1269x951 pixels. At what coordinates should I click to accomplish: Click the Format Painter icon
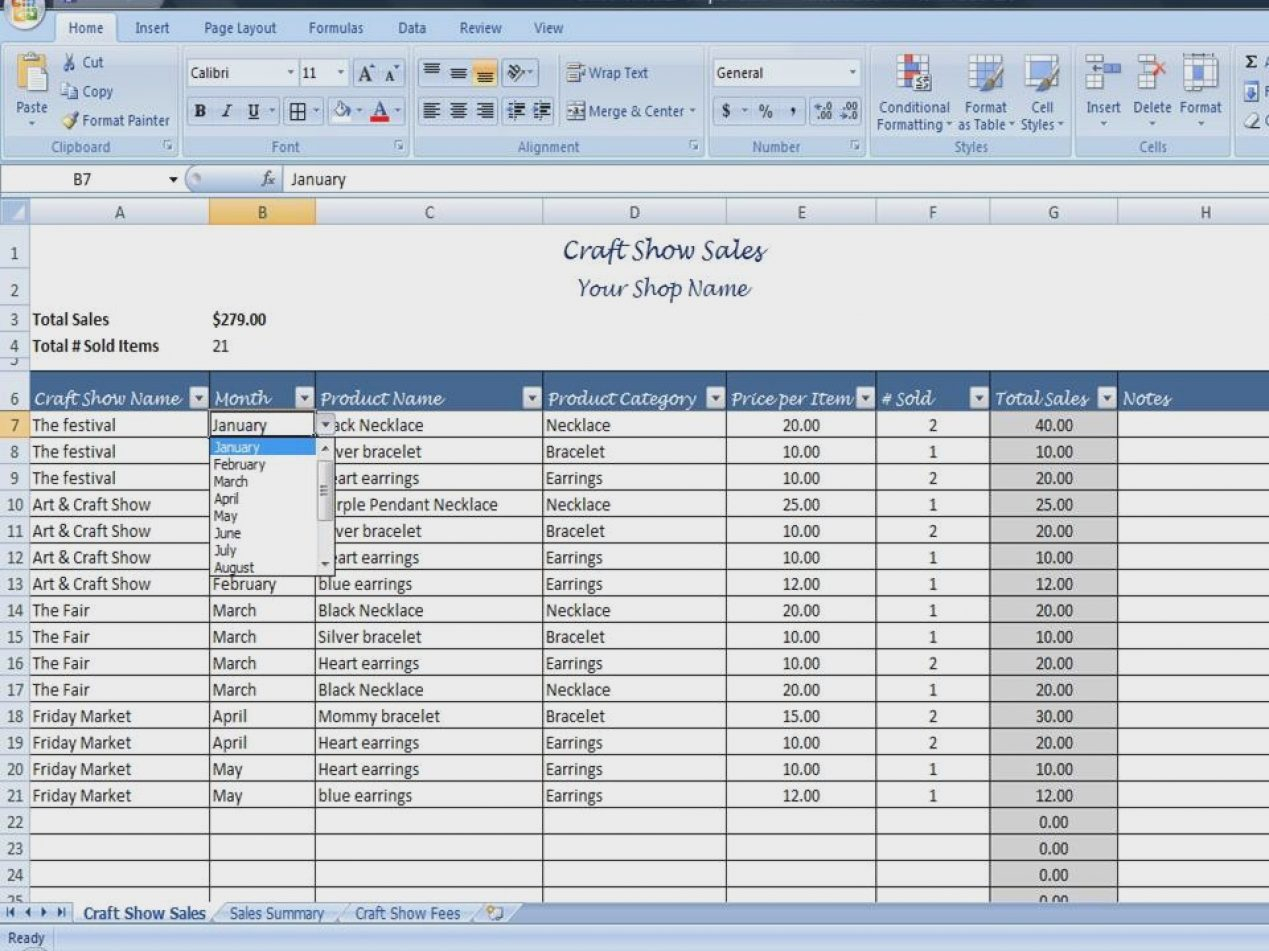point(71,121)
